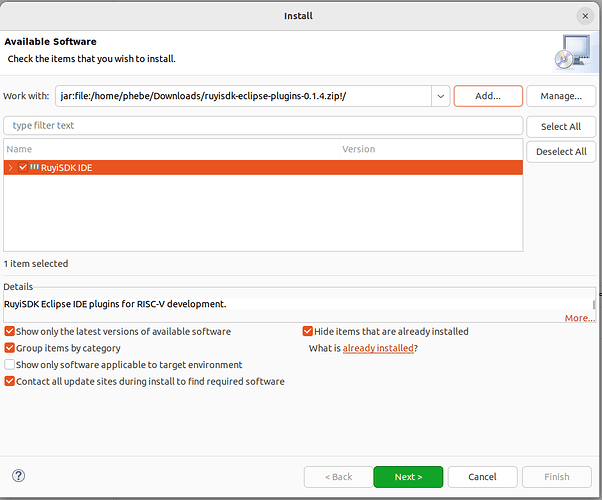Click the Name column header
602x500 pixels.
click(x=172, y=149)
